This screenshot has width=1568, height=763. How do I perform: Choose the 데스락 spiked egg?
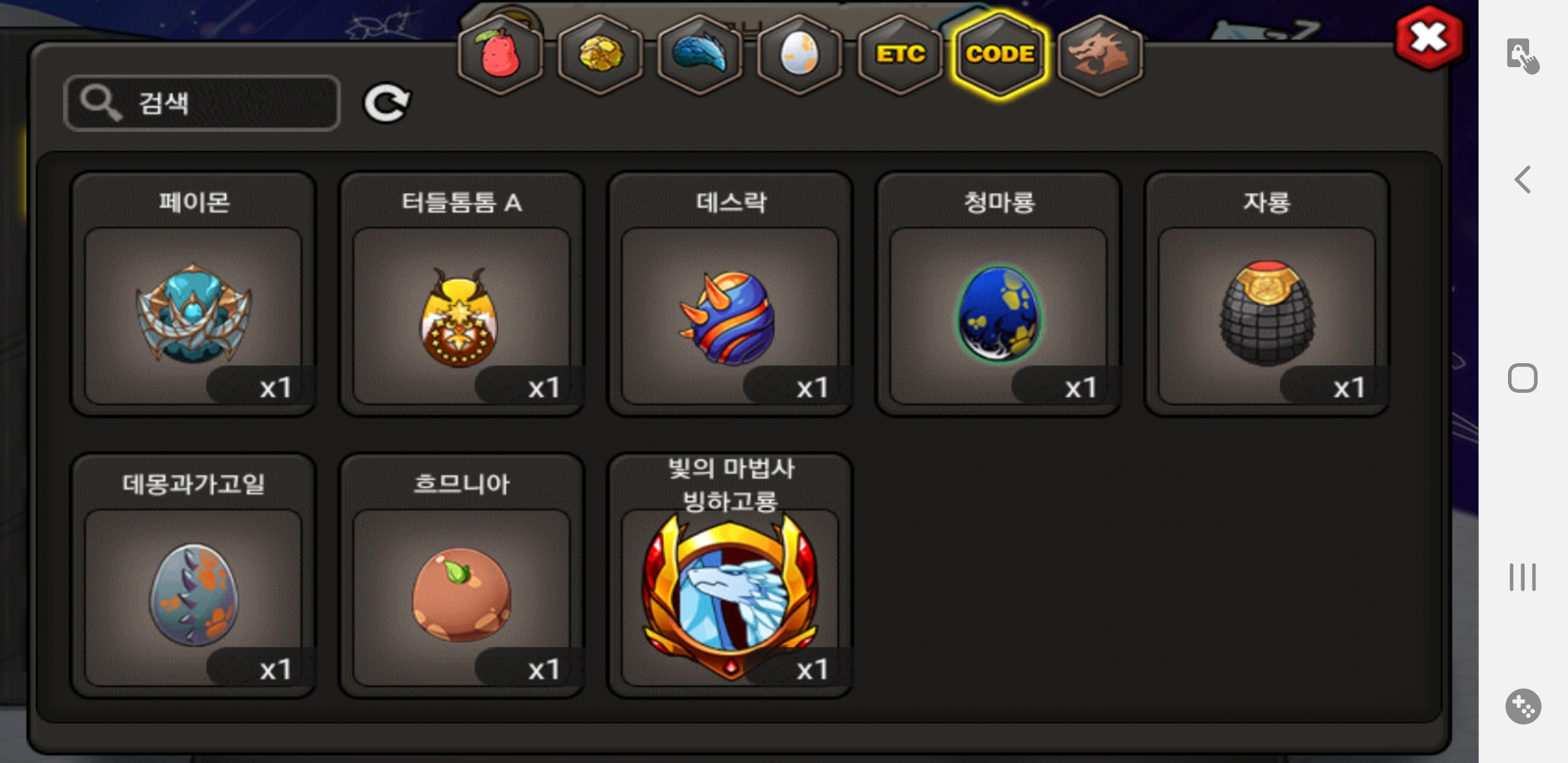tap(730, 294)
